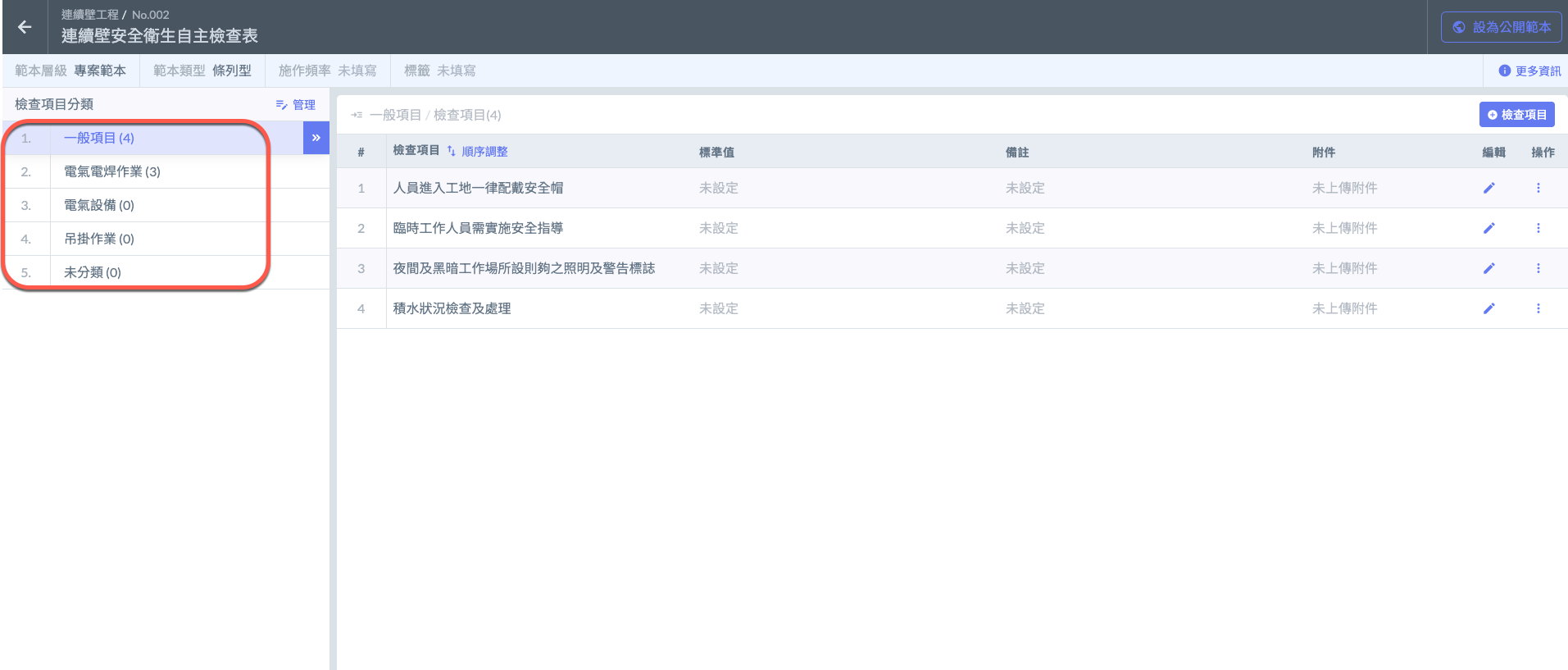Open three-dot menu for 人員進入工地一律配戴安全帽

coord(1538,188)
